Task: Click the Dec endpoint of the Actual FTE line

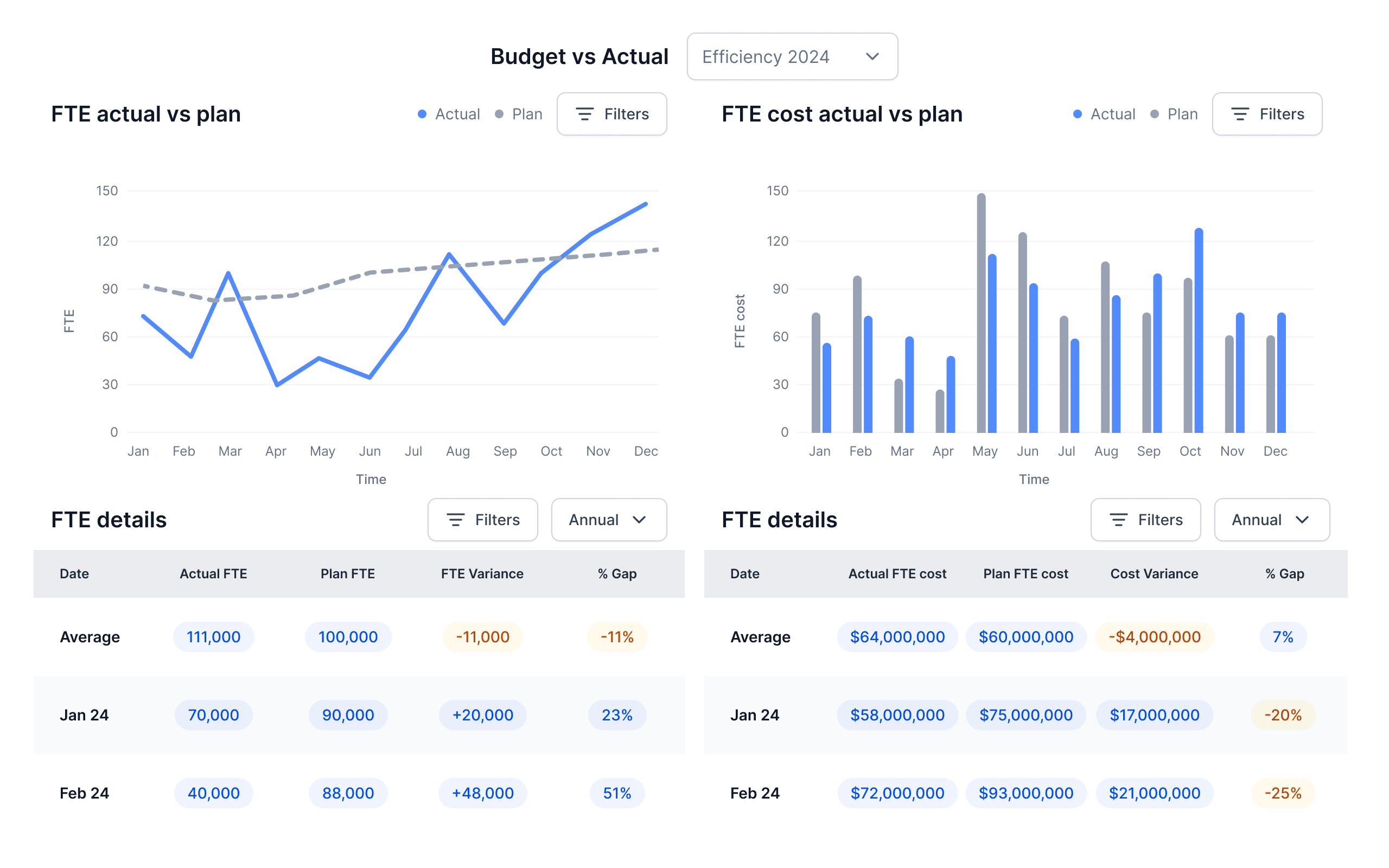Action: click(646, 204)
